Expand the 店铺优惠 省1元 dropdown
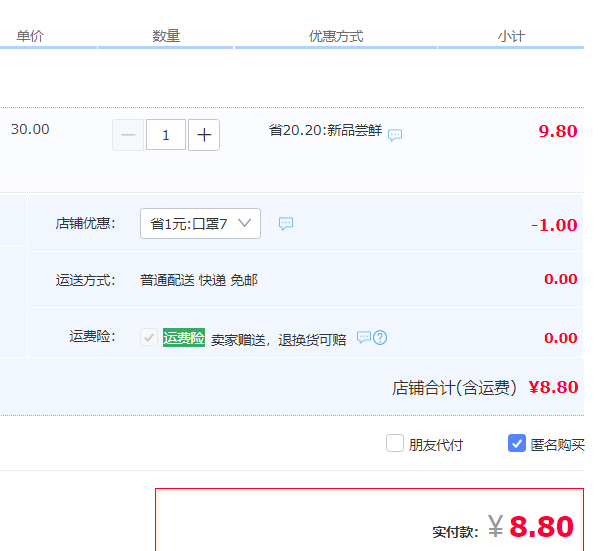 click(x=200, y=224)
